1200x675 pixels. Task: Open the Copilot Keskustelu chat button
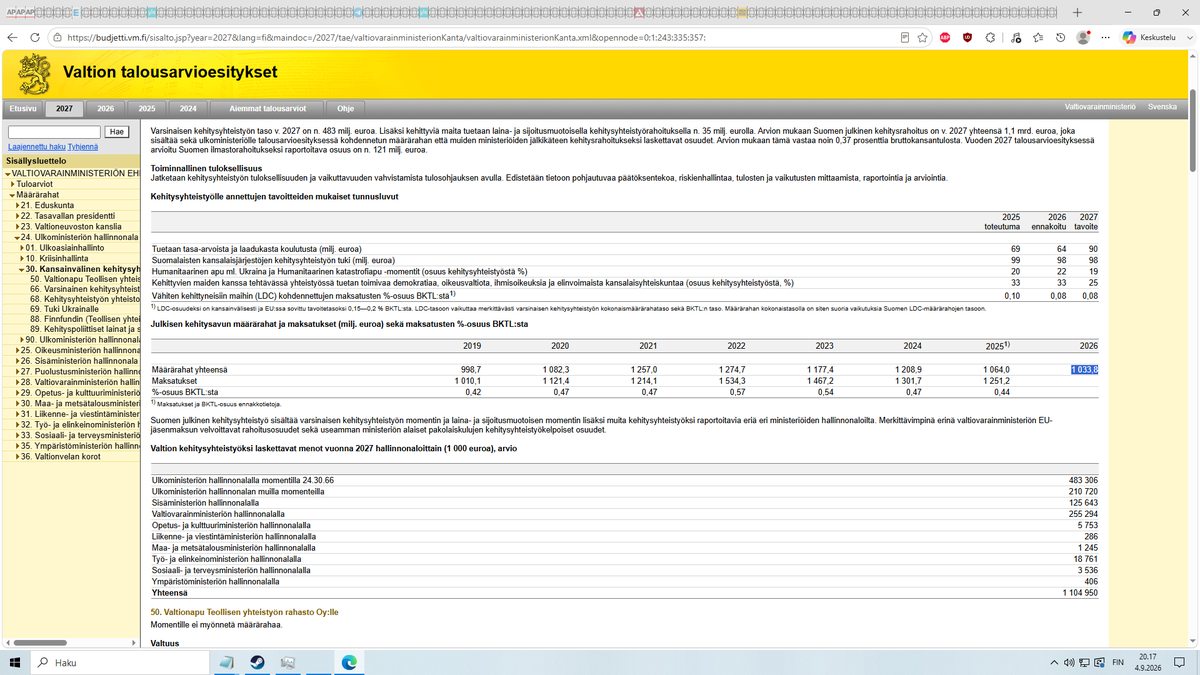[1156, 37]
